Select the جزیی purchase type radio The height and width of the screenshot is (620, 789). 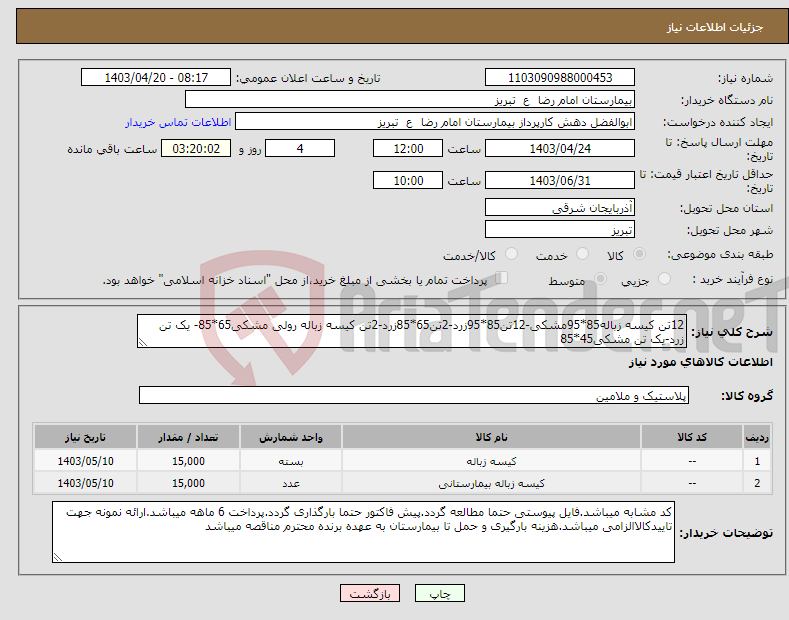click(664, 278)
